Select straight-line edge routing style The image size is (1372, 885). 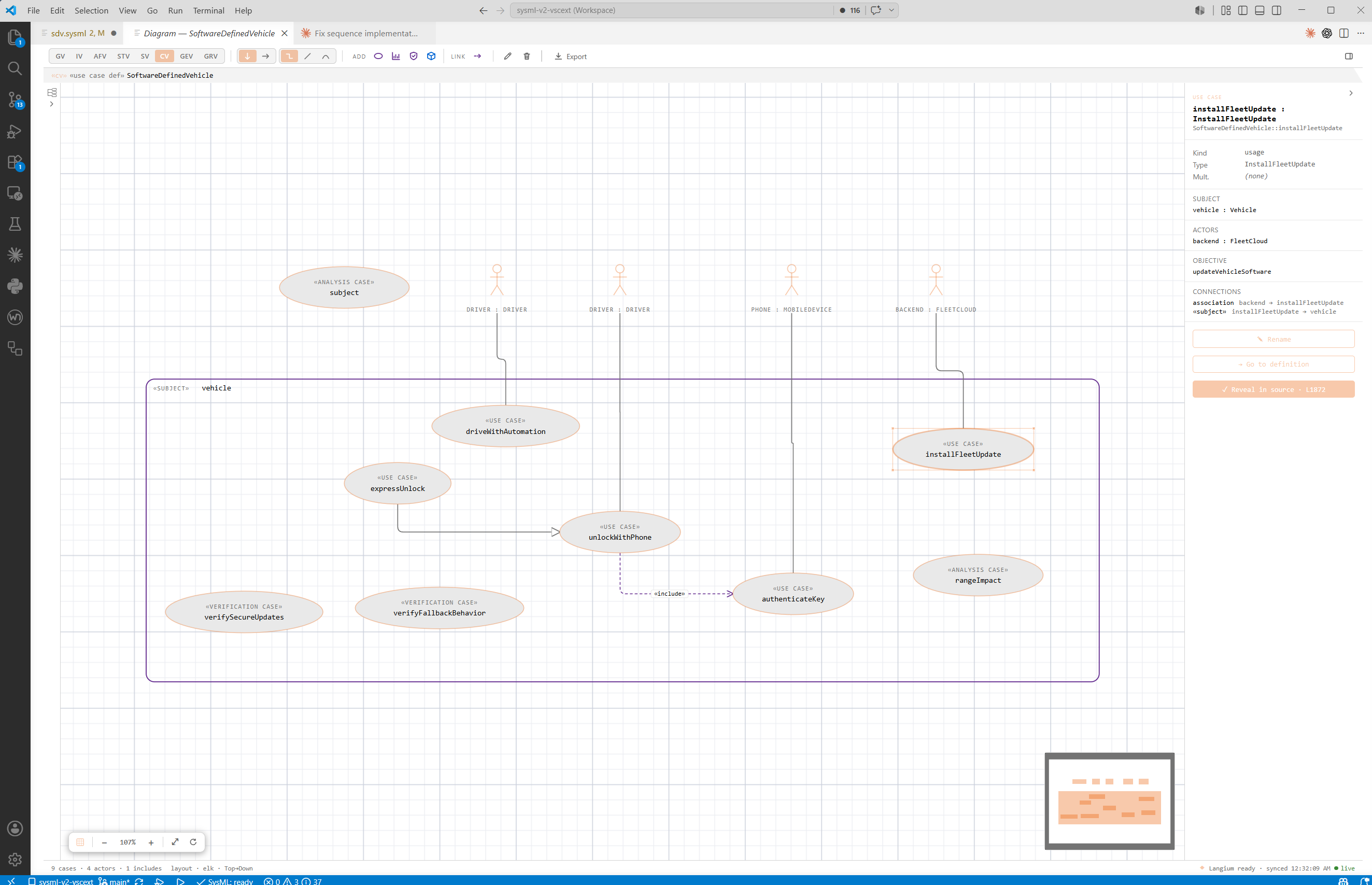[x=307, y=57]
